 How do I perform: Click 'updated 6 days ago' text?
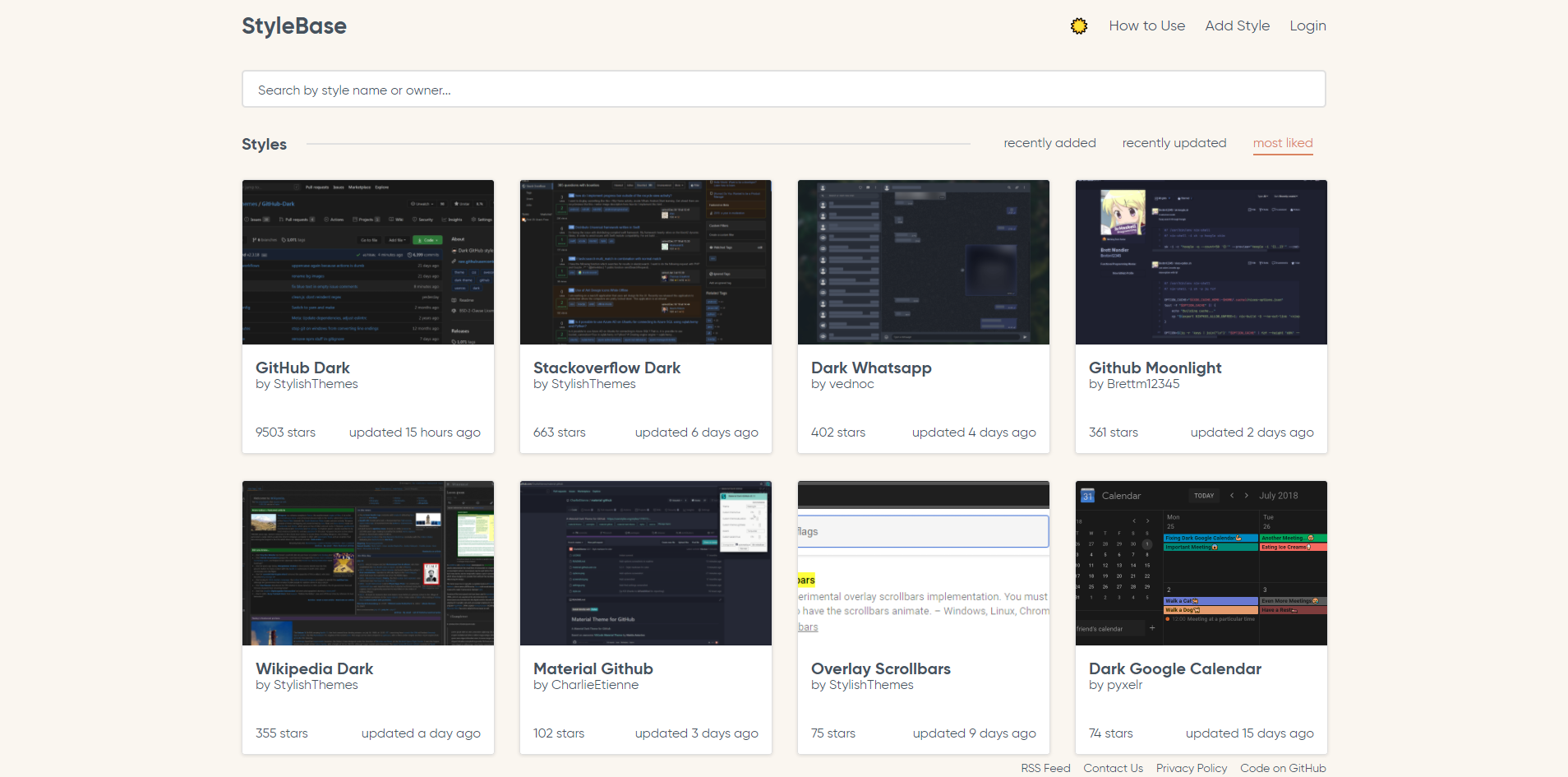(696, 432)
